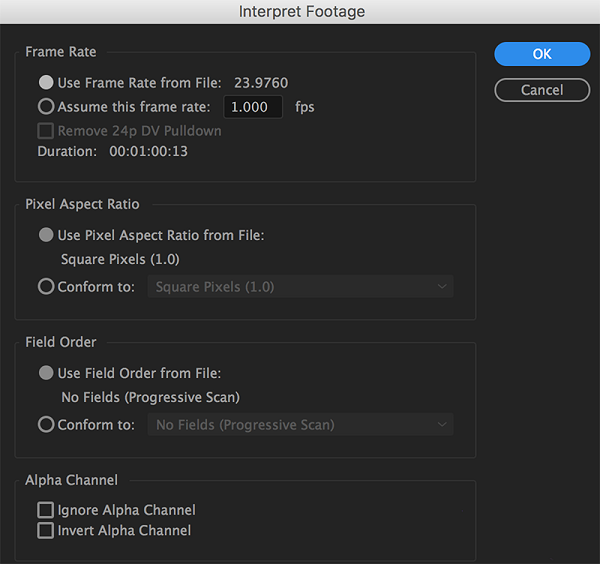Image resolution: width=600 pixels, height=564 pixels.
Task: Select Use Pixel Aspect Ratio from File
Action: click(46, 235)
